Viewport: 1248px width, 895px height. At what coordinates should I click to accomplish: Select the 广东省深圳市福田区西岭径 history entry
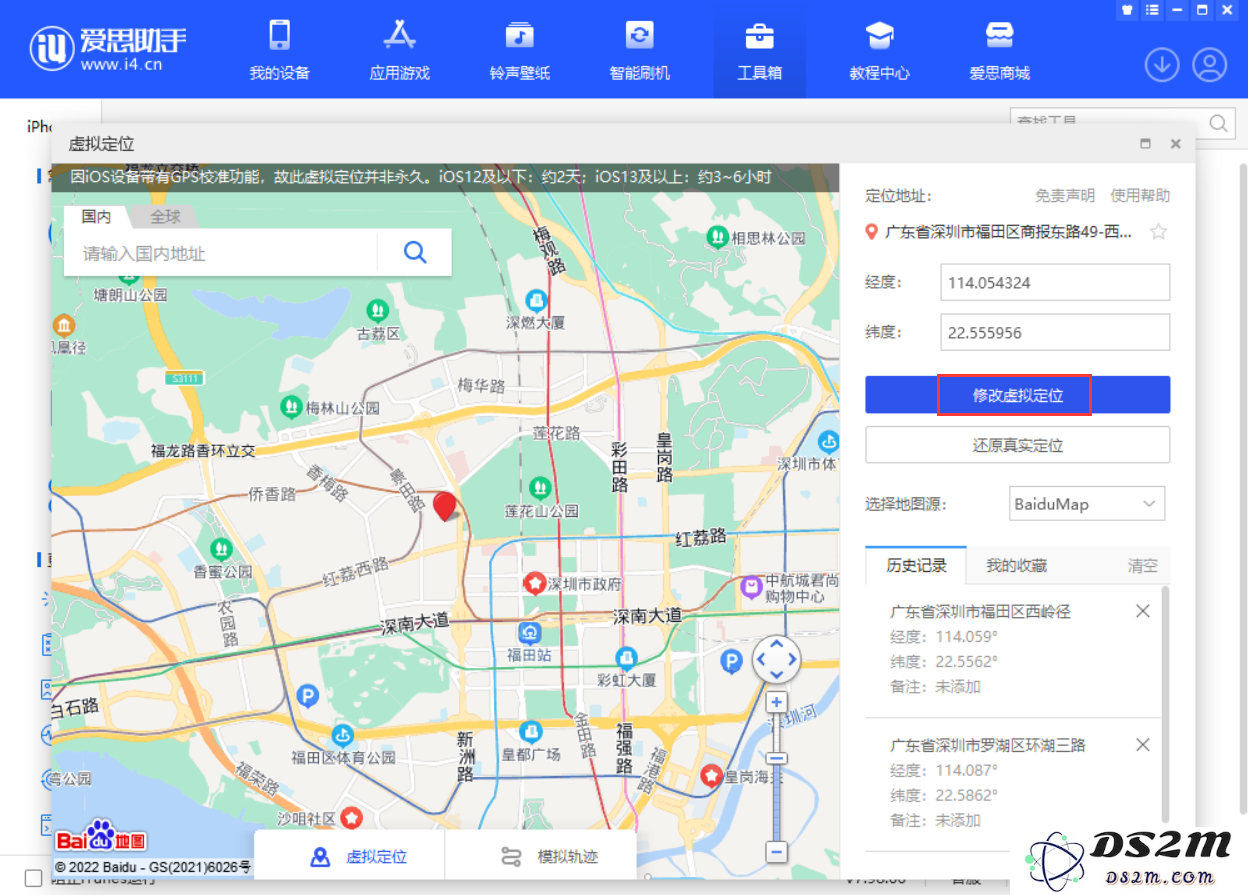click(1013, 650)
